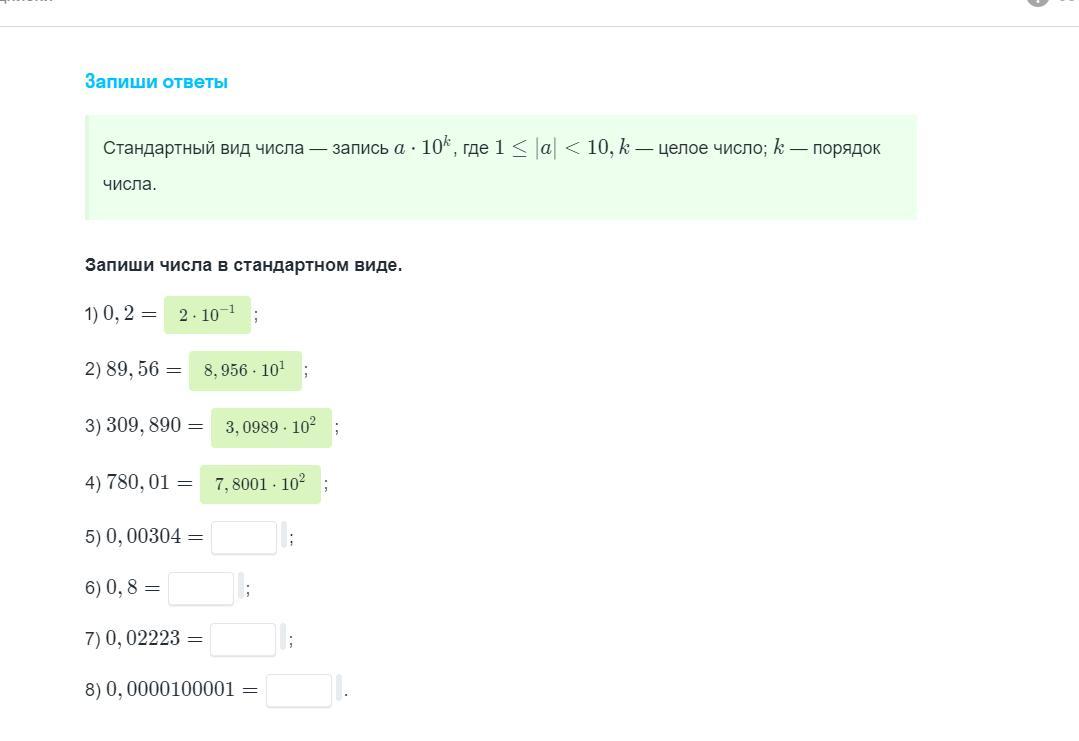Image resolution: width=1079 pixels, height=741 pixels.
Task: Click the gray bar beside the 0,8 input
Action: click(241, 586)
